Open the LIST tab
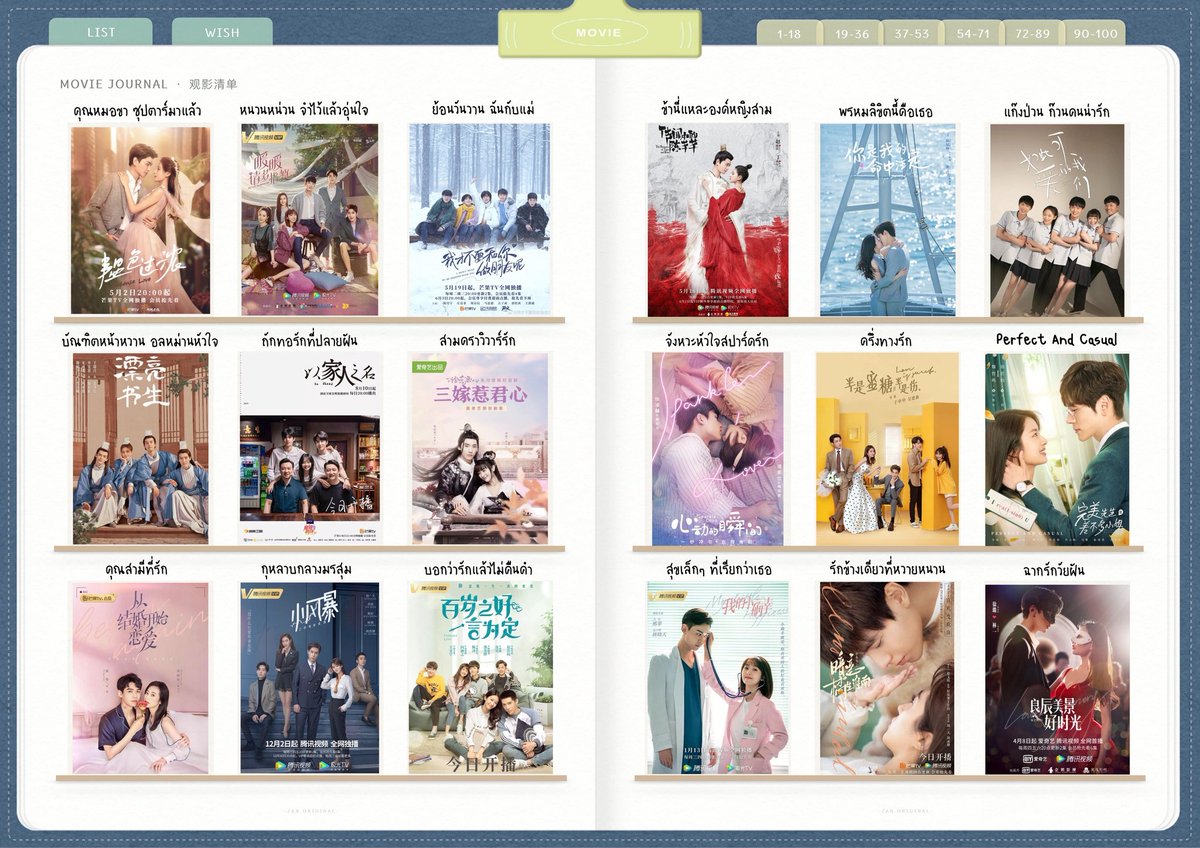The height and width of the screenshot is (848, 1200). click(x=101, y=32)
